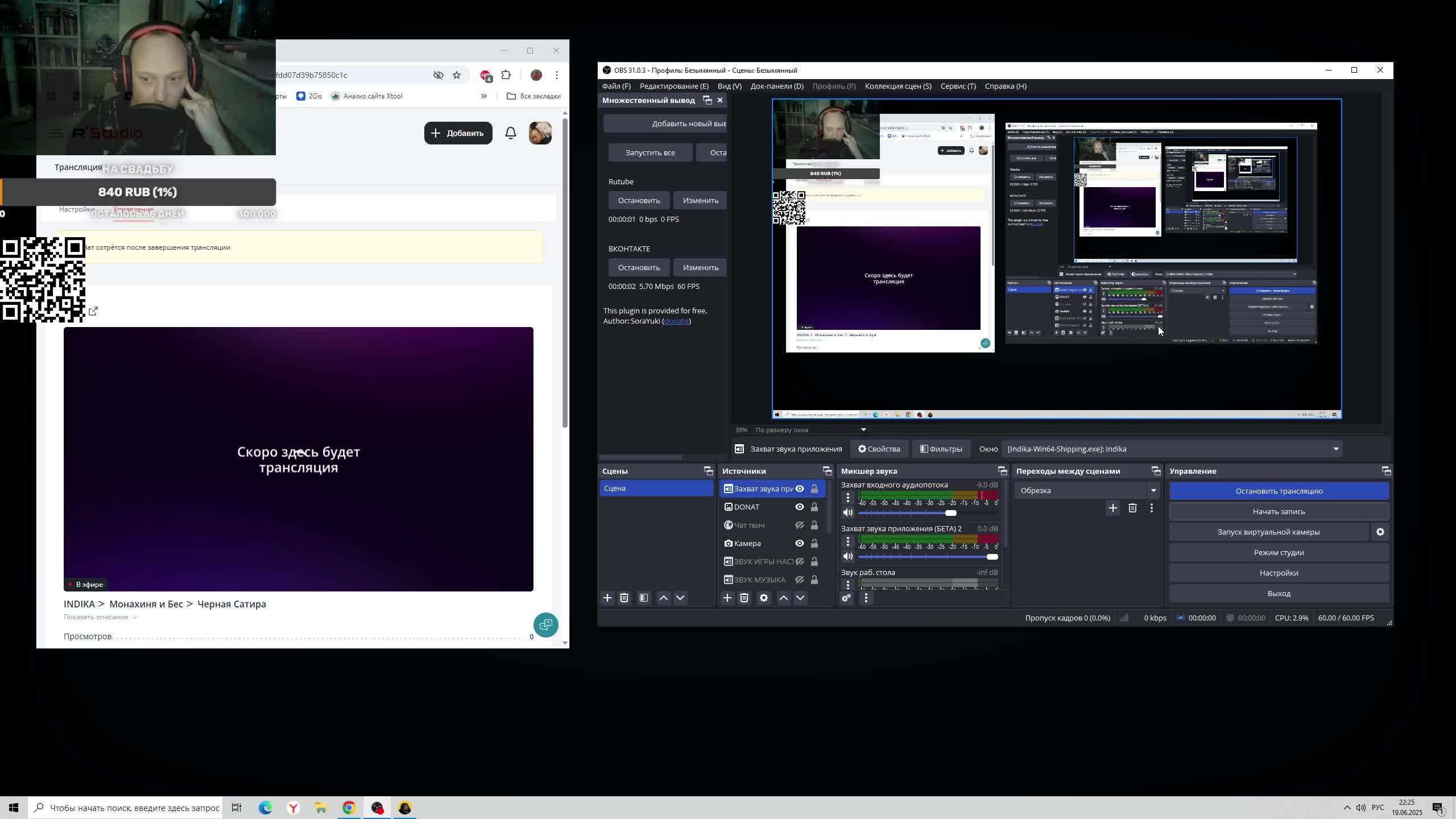Show the ЗВУК ИГРЫ НАСТ source

pyautogui.click(x=800, y=561)
